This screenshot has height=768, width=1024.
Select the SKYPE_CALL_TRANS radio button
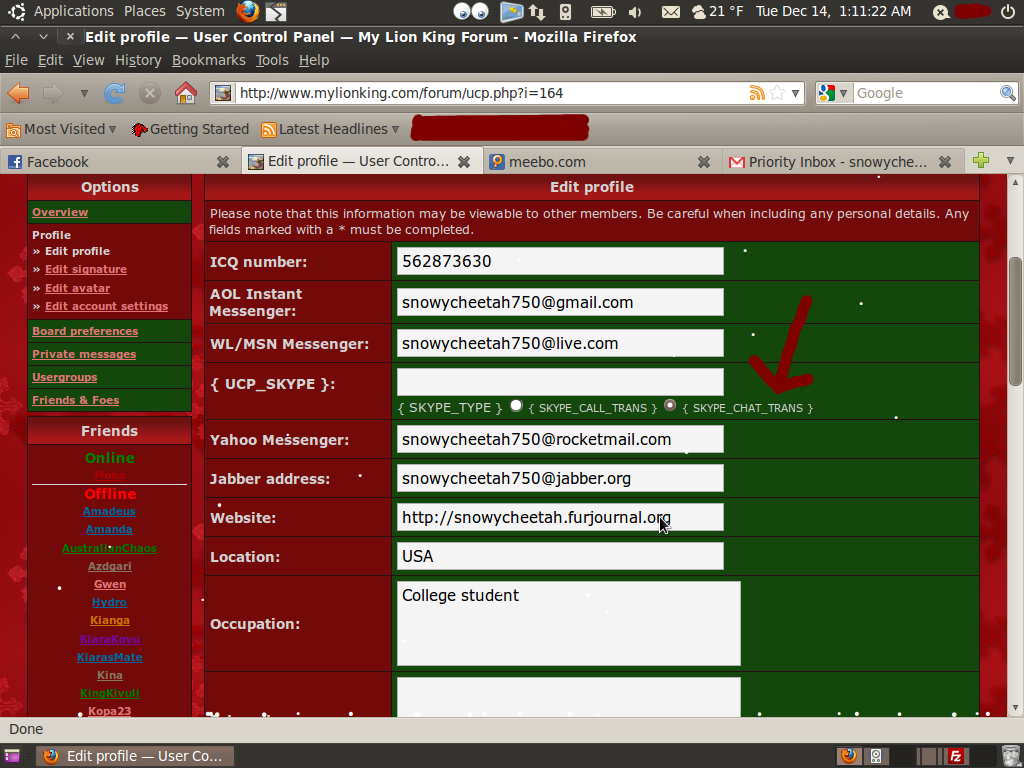pyautogui.click(x=516, y=406)
